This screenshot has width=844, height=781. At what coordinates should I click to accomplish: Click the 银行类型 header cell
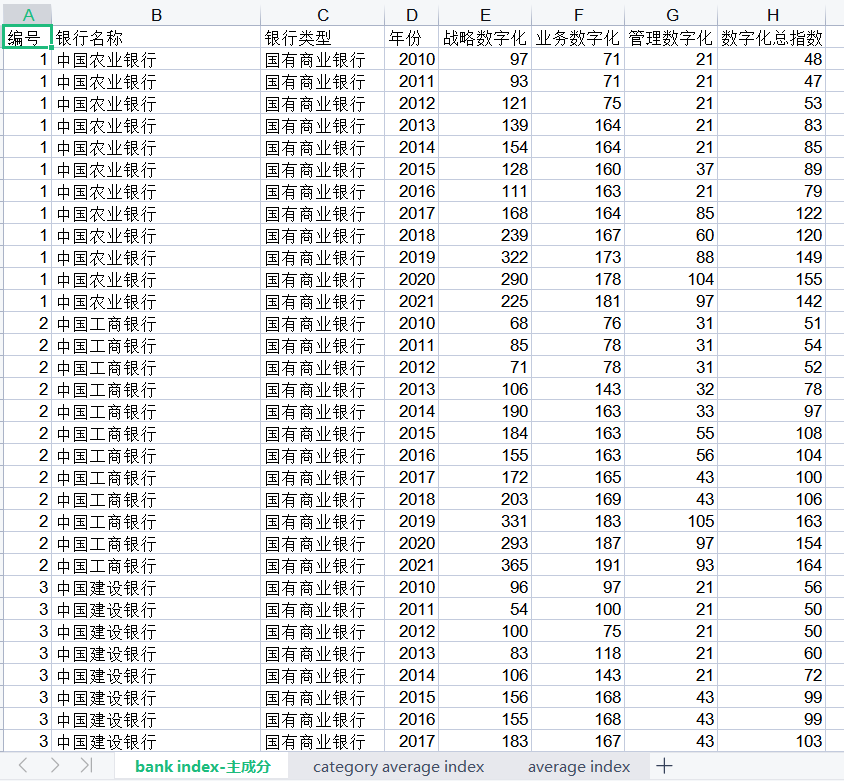point(322,37)
